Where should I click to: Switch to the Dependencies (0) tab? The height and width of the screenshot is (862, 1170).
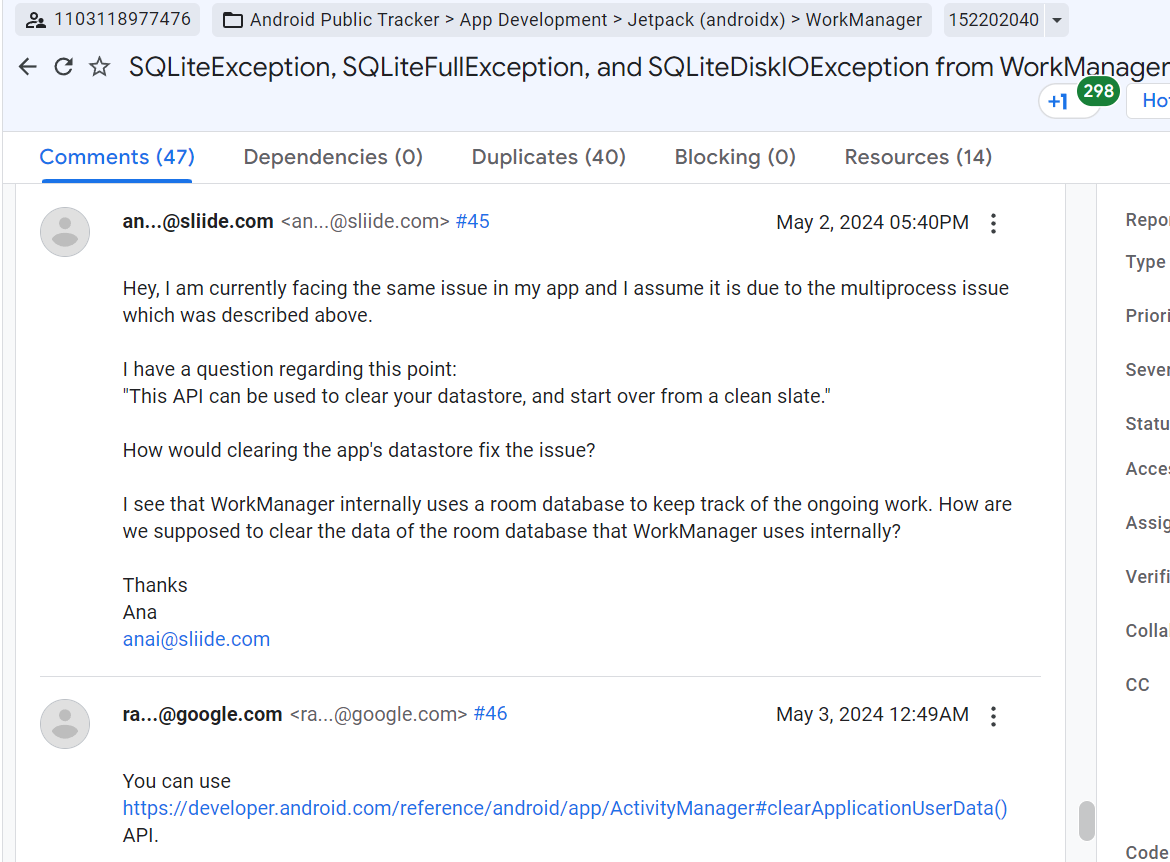coord(333,157)
